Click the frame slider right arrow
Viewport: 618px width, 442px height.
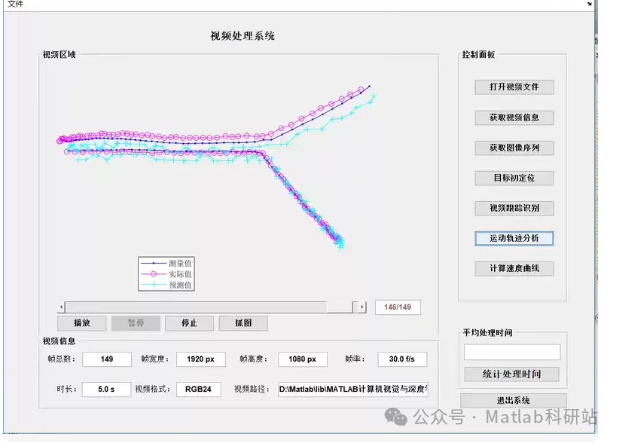[x=362, y=307]
